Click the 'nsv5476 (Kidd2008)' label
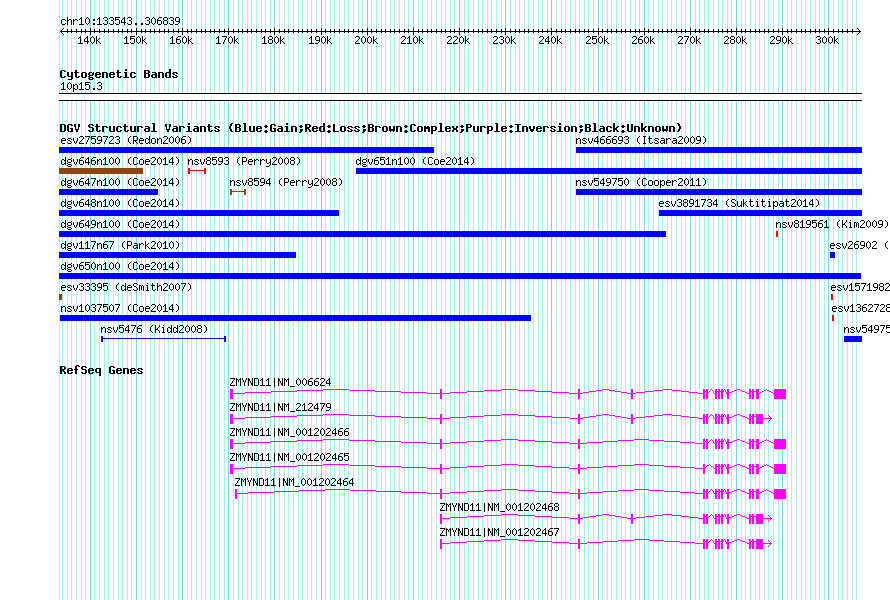 [x=154, y=329]
